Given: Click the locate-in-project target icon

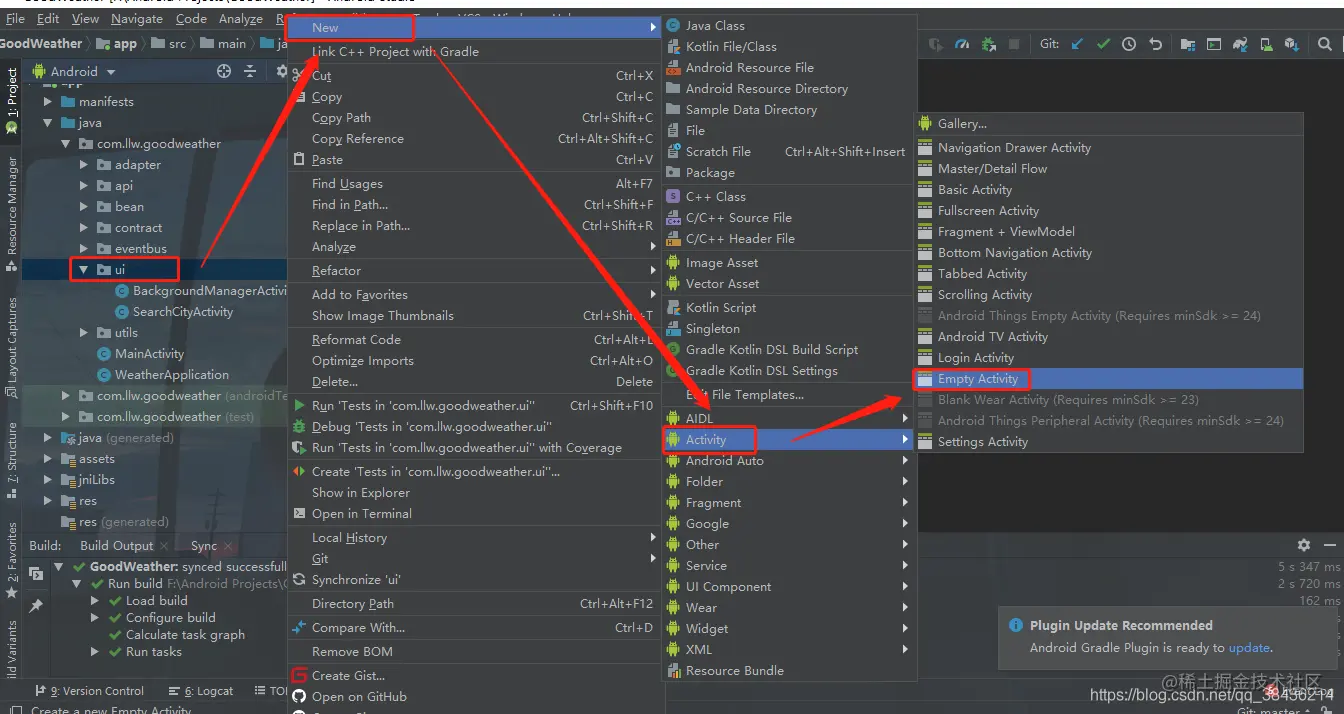Looking at the screenshot, I should tap(224, 71).
